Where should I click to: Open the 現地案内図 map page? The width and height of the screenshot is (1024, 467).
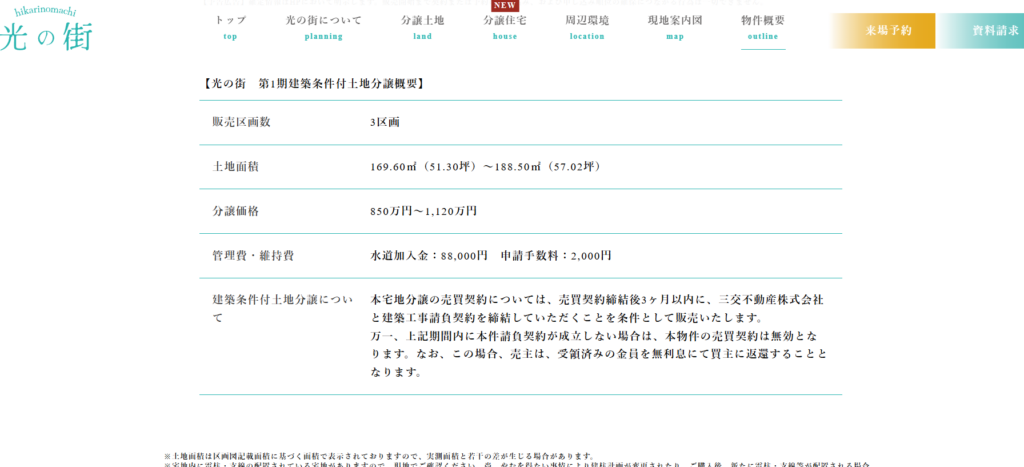(x=675, y=27)
